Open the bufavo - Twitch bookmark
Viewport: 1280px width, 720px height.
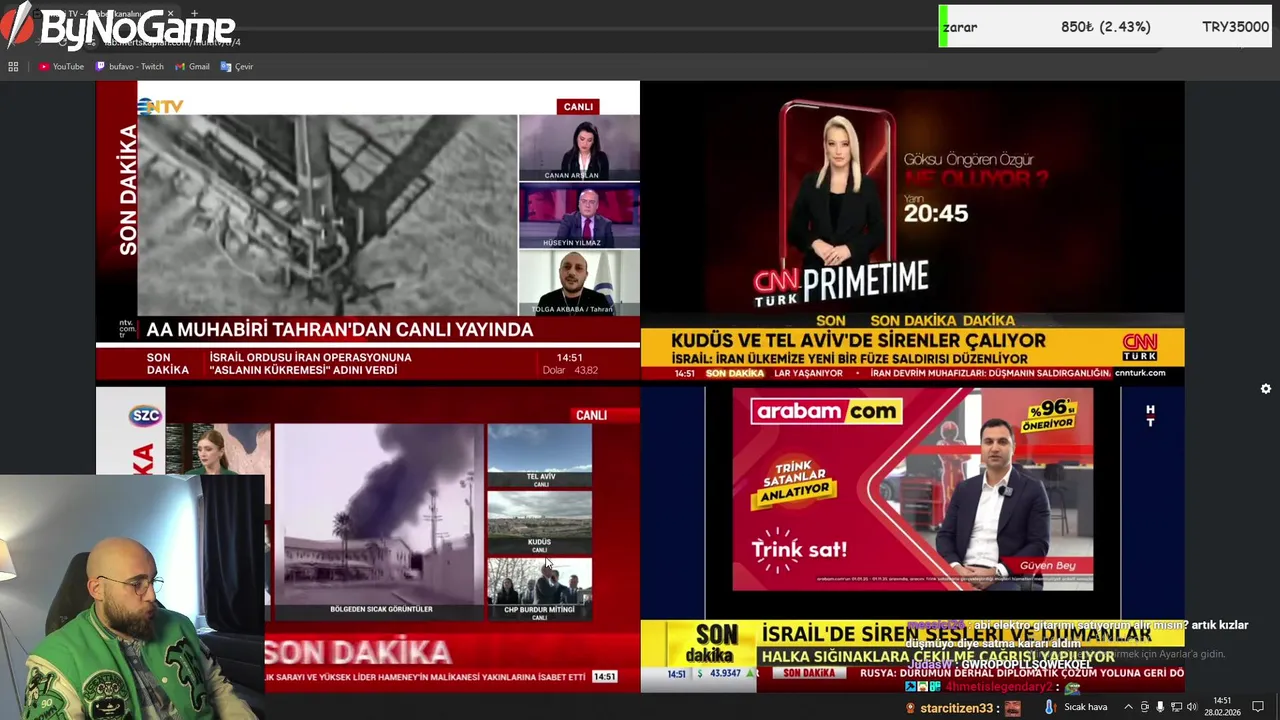click(130, 66)
